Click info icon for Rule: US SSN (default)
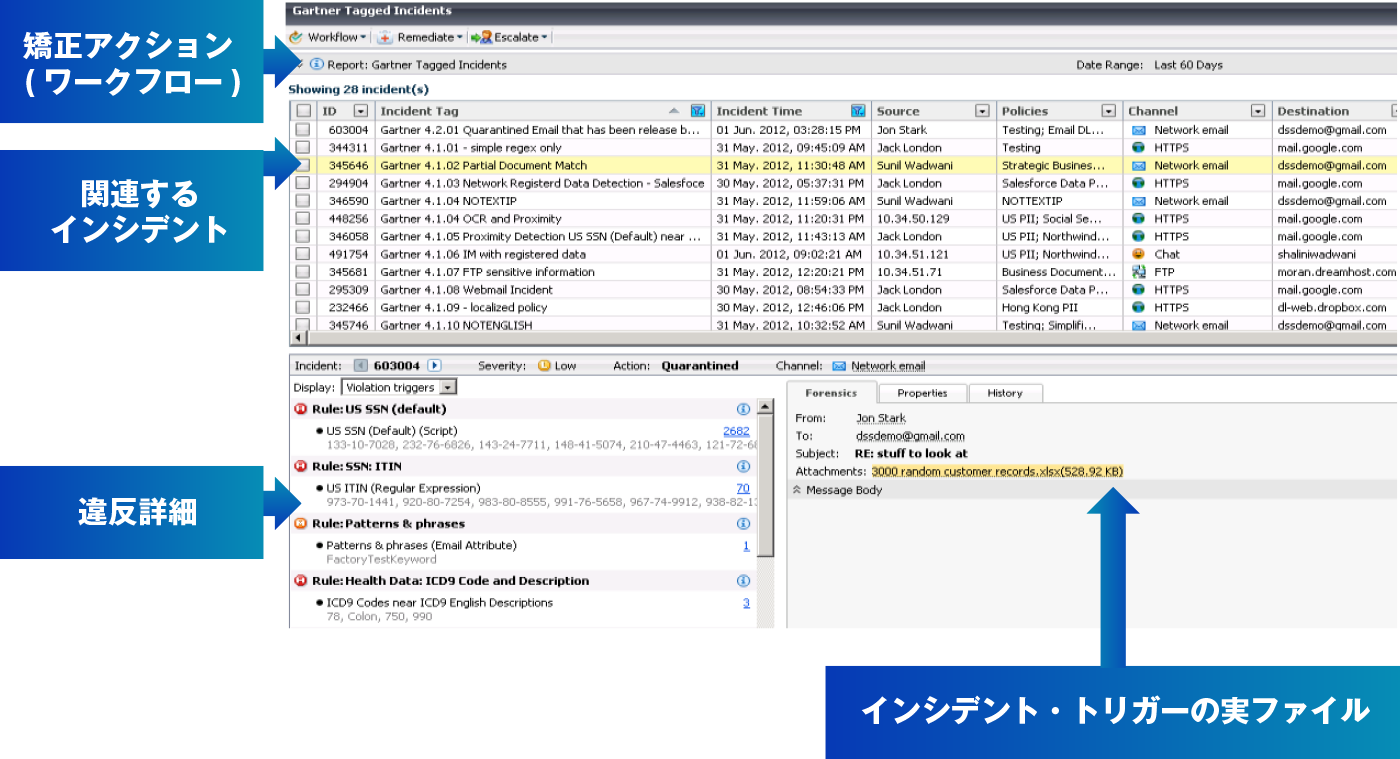 (743, 409)
